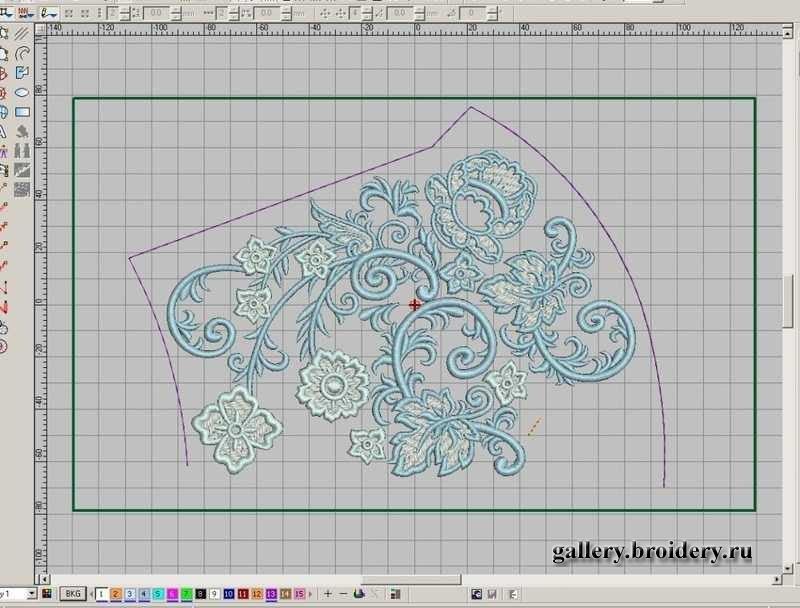Open the thread spool icon in palette bar
Screen dimensions: 800x608
(359, 594)
